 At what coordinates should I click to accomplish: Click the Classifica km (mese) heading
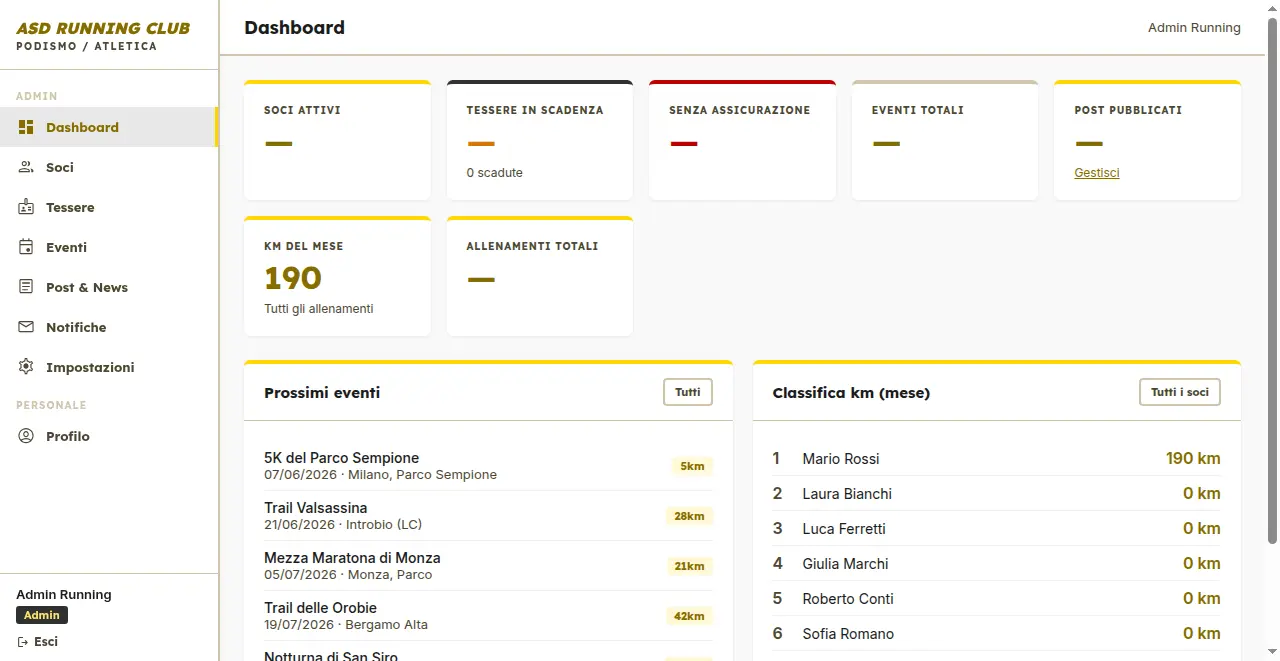pyautogui.click(x=851, y=393)
